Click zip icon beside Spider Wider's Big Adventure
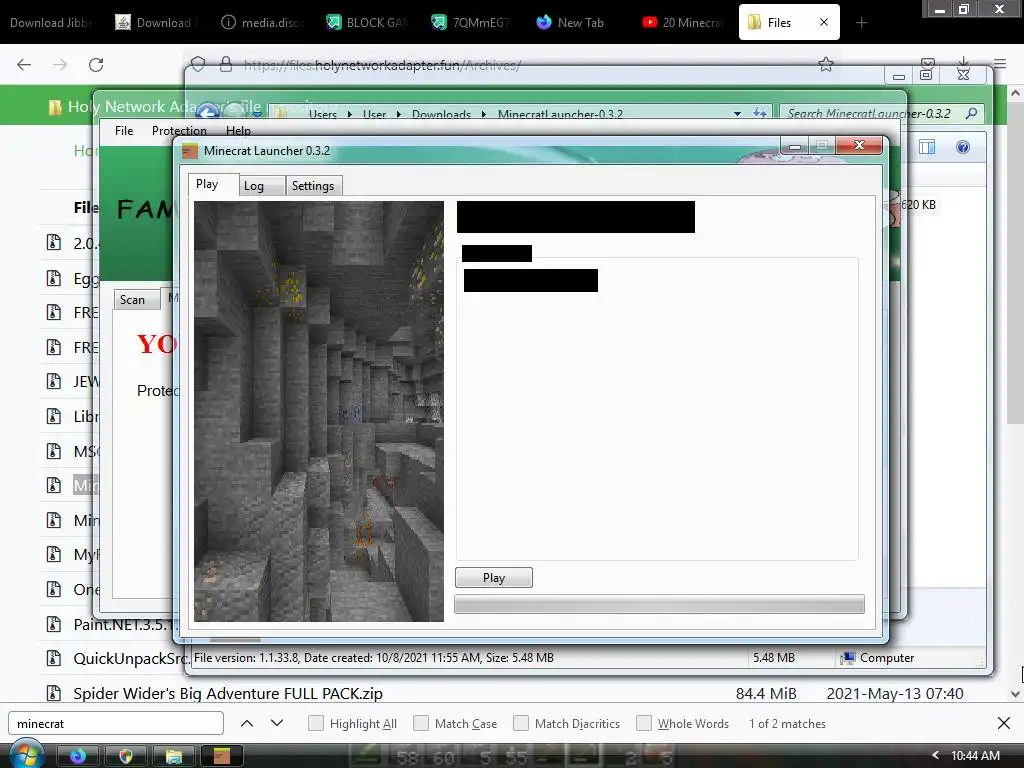Image resolution: width=1024 pixels, height=768 pixels. 54,694
